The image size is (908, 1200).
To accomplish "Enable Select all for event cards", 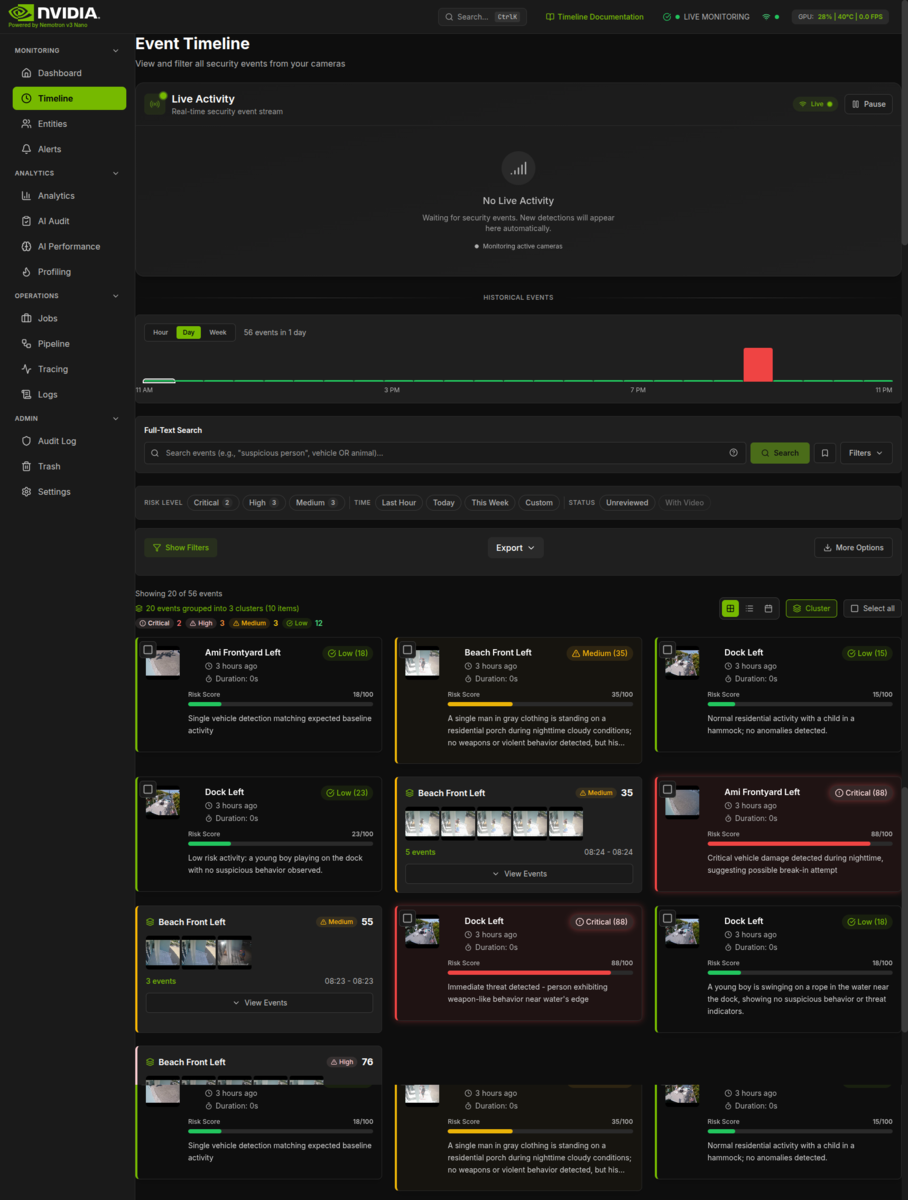I will 871,607.
